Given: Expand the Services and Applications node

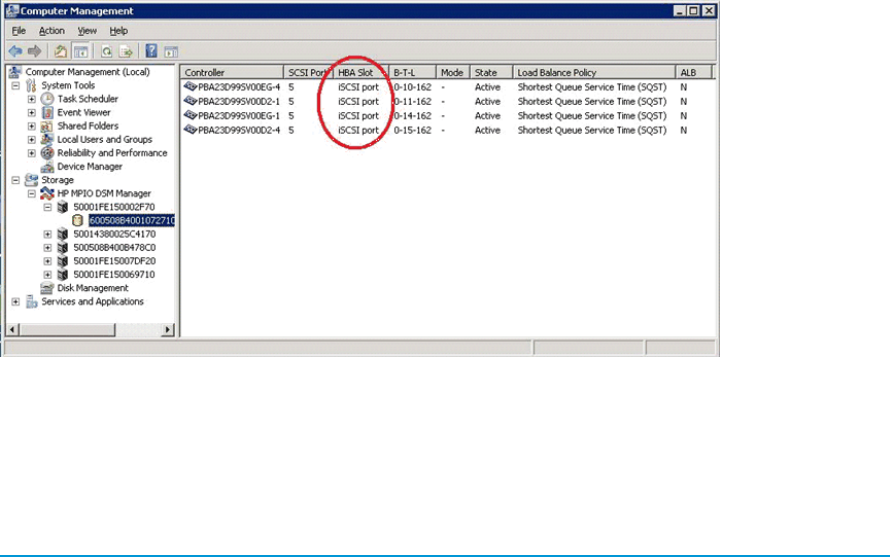Looking at the screenshot, I should coord(16,301).
